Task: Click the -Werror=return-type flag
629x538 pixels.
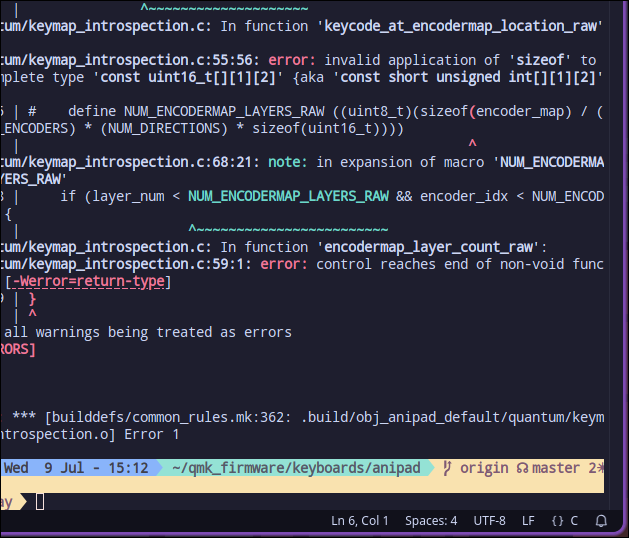Action: pyautogui.click(x=88, y=281)
